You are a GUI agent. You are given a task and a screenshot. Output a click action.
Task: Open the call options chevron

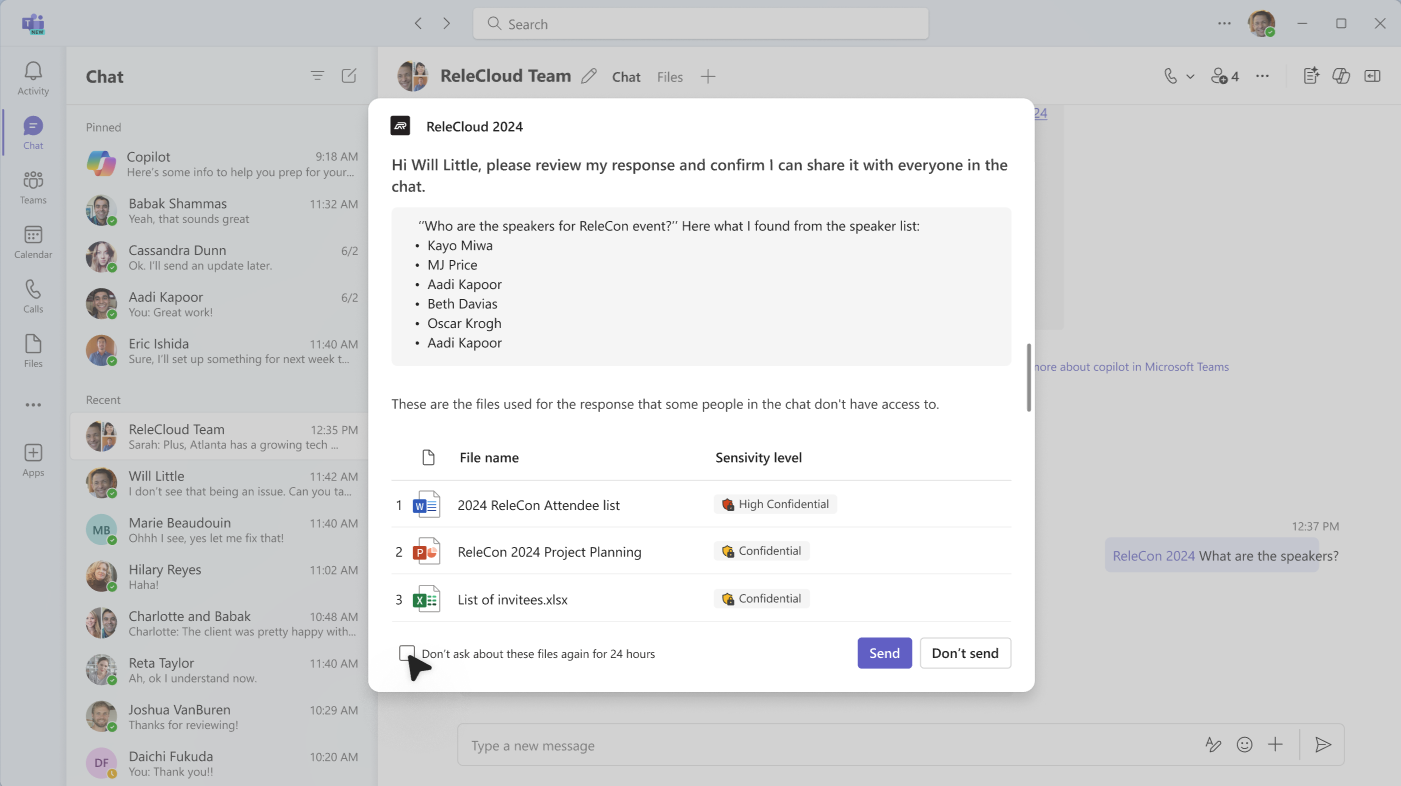[x=1189, y=75]
